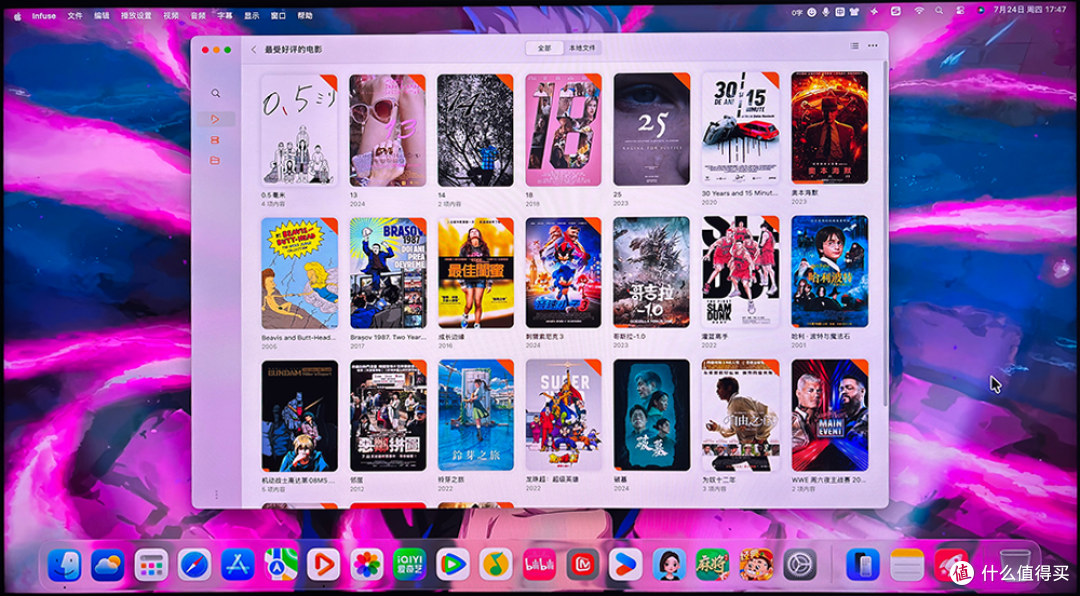Open the 显示 menu
1080x596 pixels.
pos(251,15)
